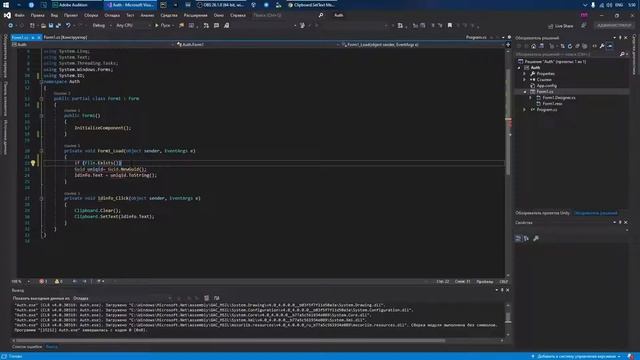Open the editor zoom percent dropdown

(x=21, y=281)
